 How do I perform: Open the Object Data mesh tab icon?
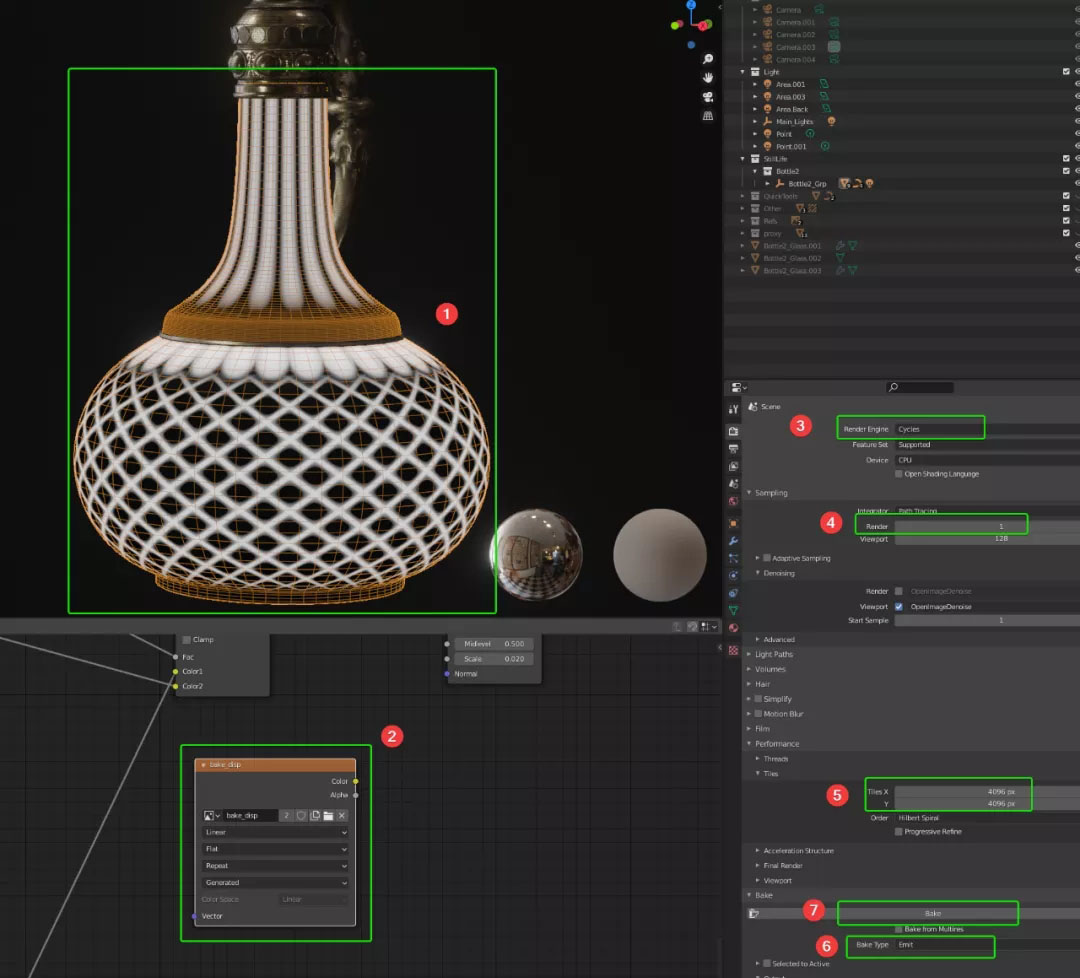click(x=734, y=610)
